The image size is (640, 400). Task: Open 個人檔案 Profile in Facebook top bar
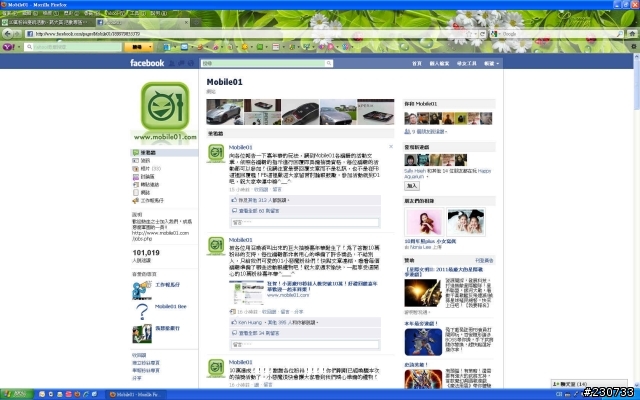(439, 63)
